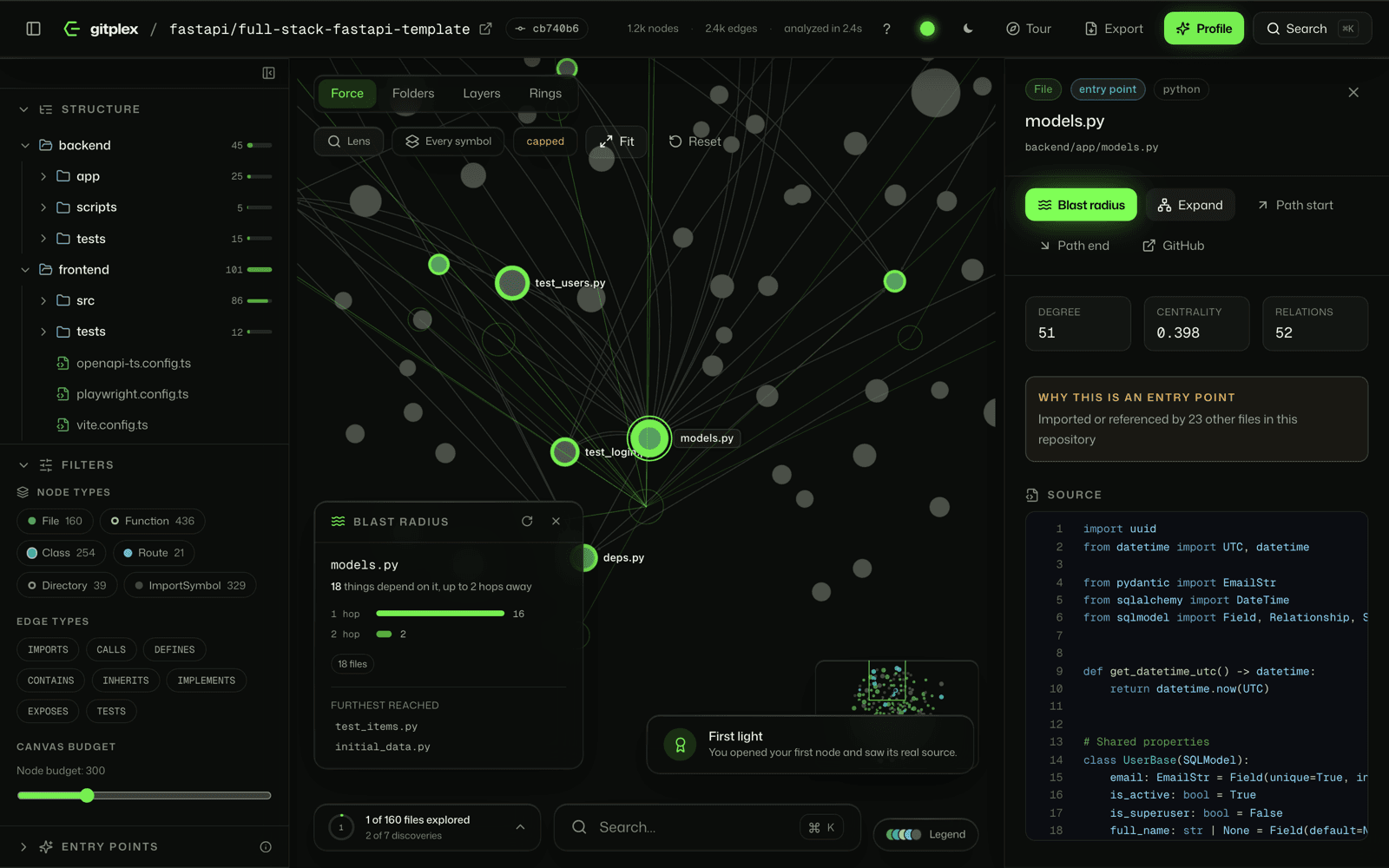The height and width of the screenshot is (868, 1389).
Task: Collapse the structure panel icon
Action: pyautogui.click(x=269, y=73)
